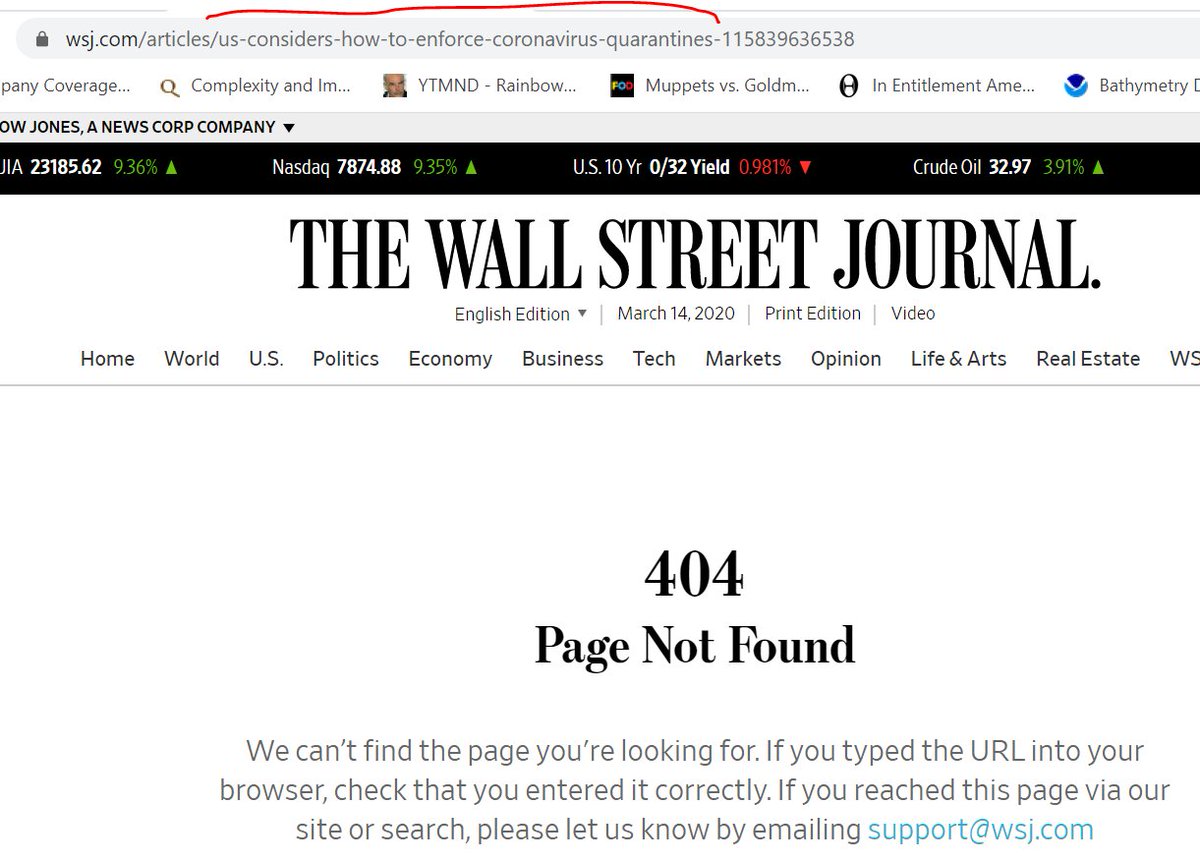Open the Video link

[x=913, y=313]
